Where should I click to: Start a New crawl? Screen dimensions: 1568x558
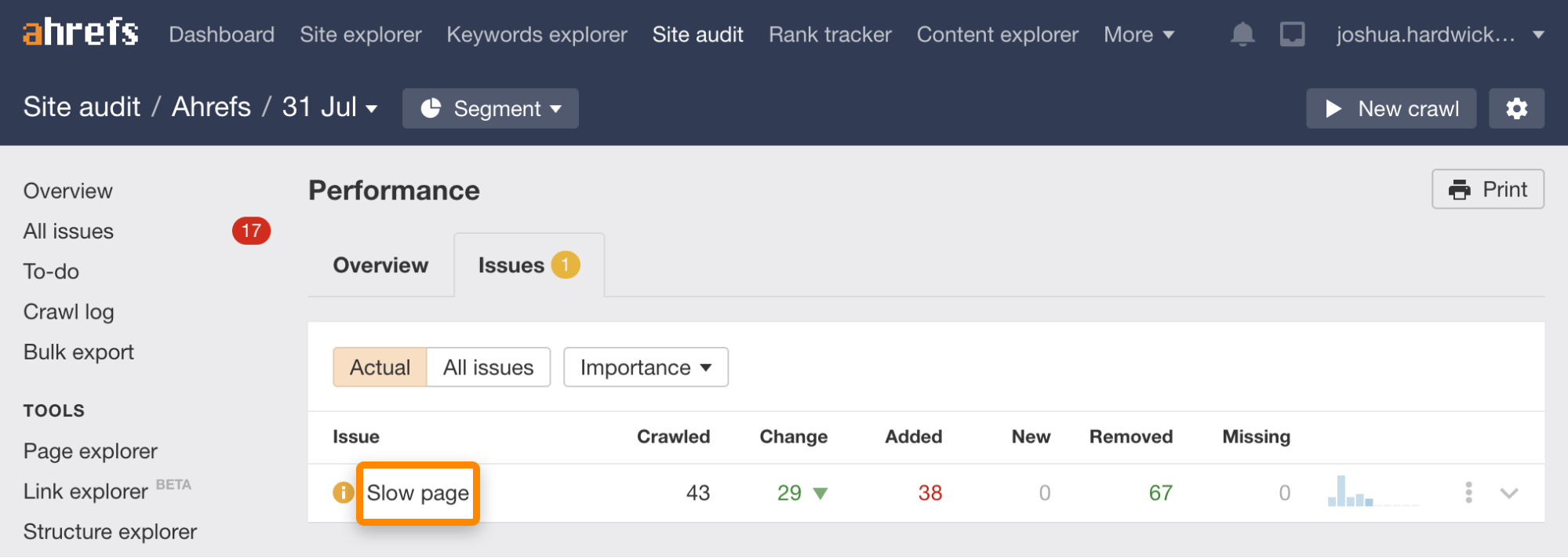(x=1391, y=108)
